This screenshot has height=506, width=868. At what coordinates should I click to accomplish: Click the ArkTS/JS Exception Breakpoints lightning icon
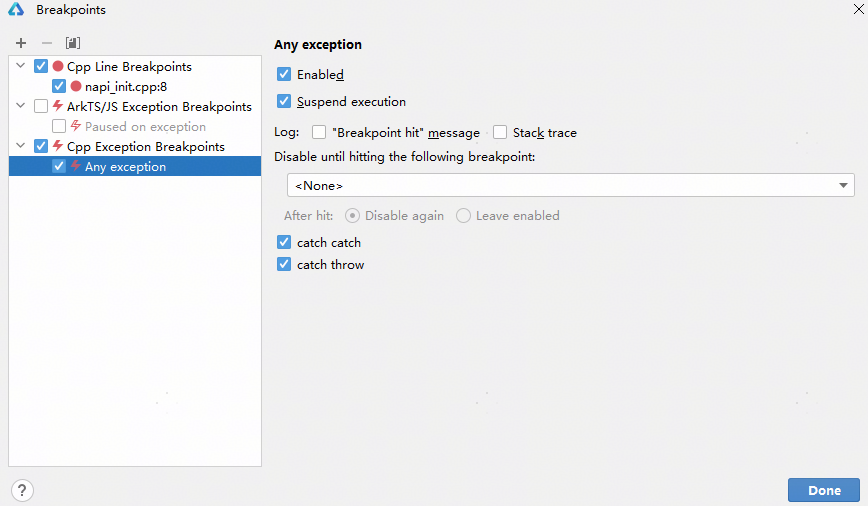58,106
